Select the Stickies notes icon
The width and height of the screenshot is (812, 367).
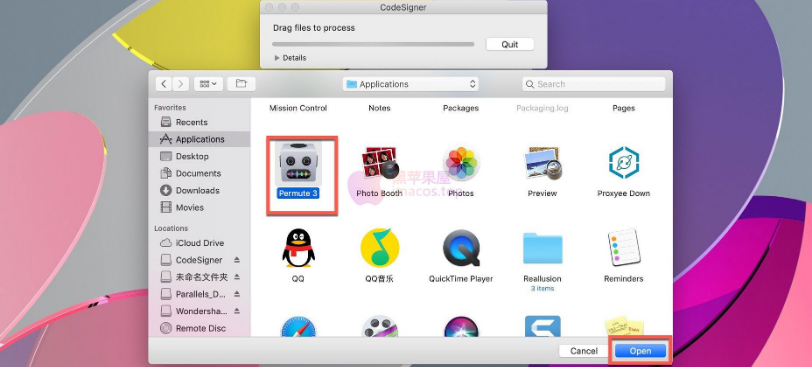624,327
